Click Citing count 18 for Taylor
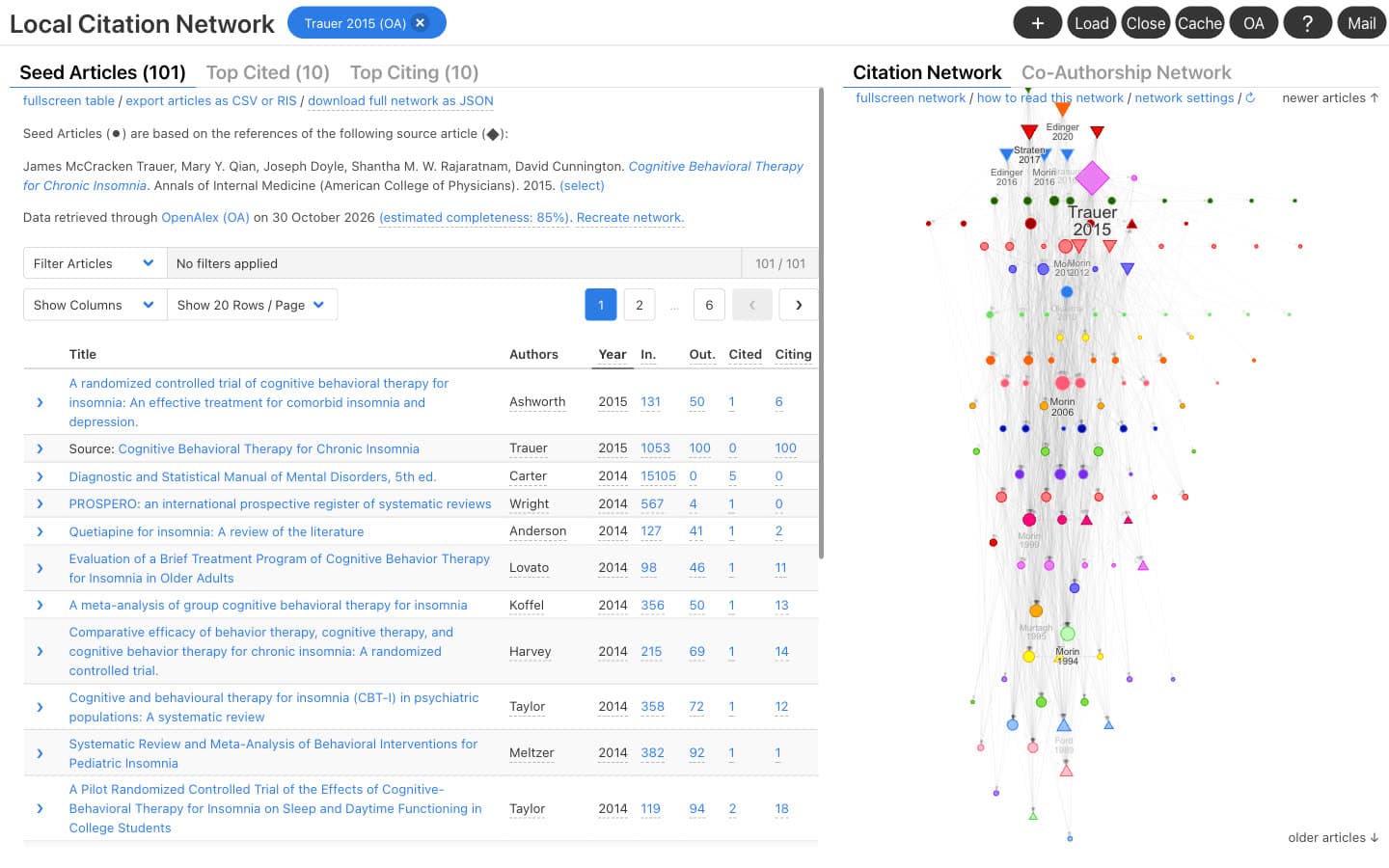 (781, 809)
